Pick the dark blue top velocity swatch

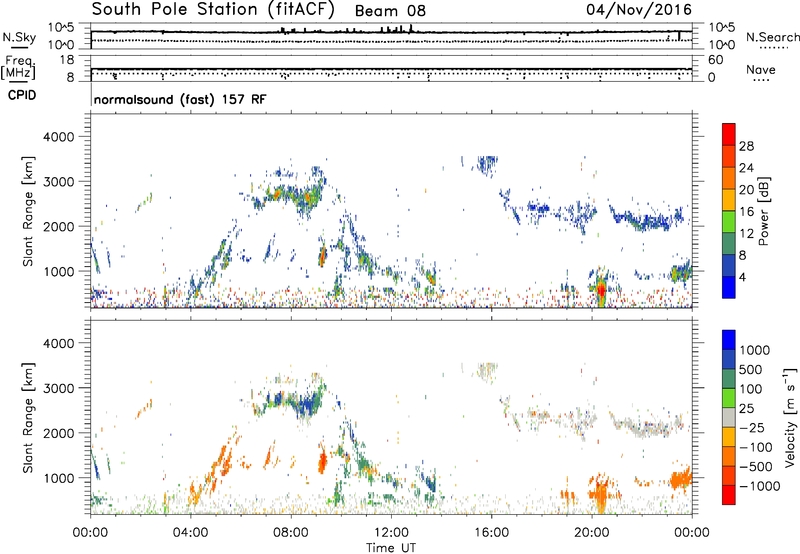(x=729, y=340)
